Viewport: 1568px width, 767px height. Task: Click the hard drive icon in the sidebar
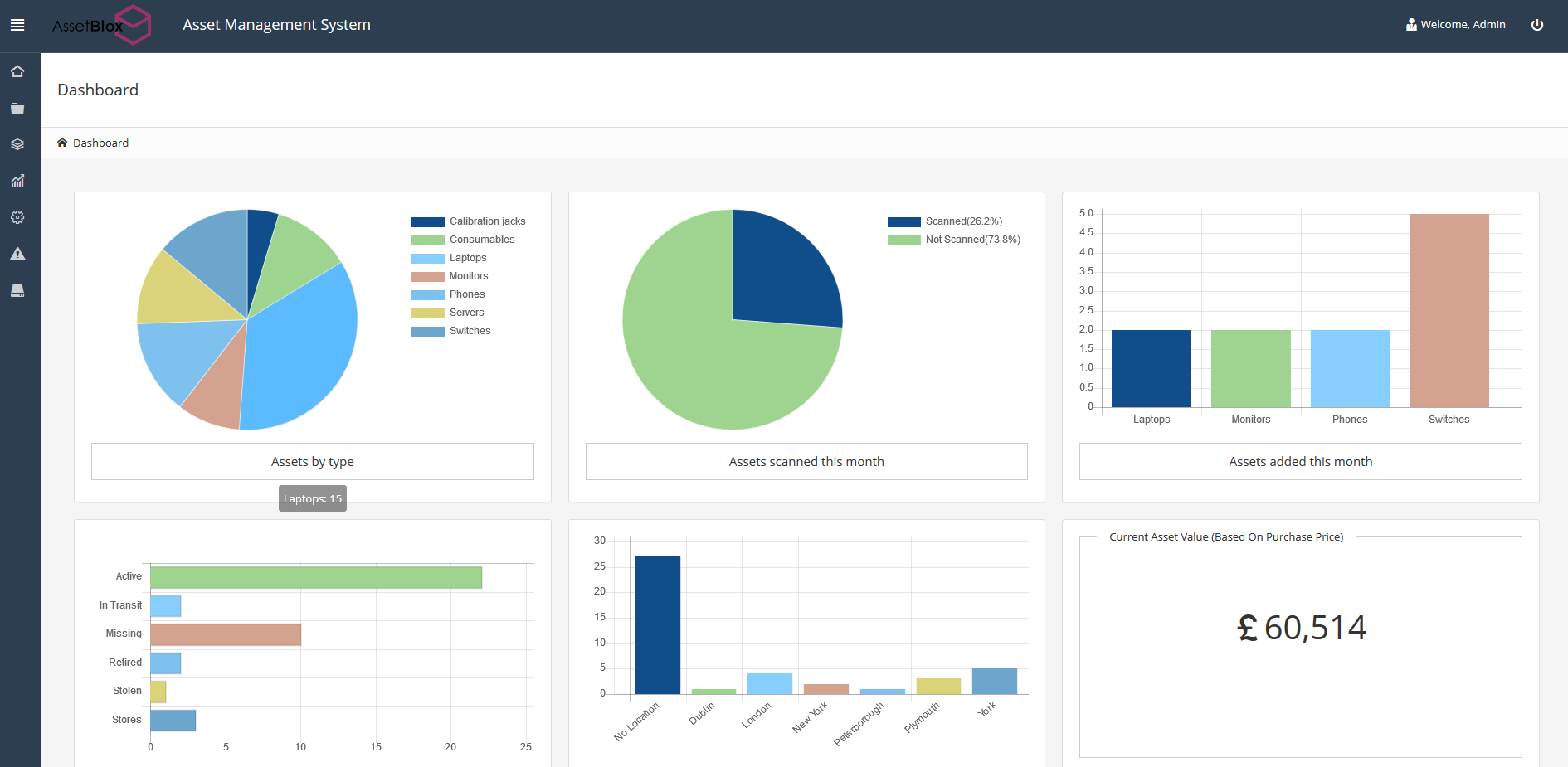pyautogui.click(x=17, y=290)
